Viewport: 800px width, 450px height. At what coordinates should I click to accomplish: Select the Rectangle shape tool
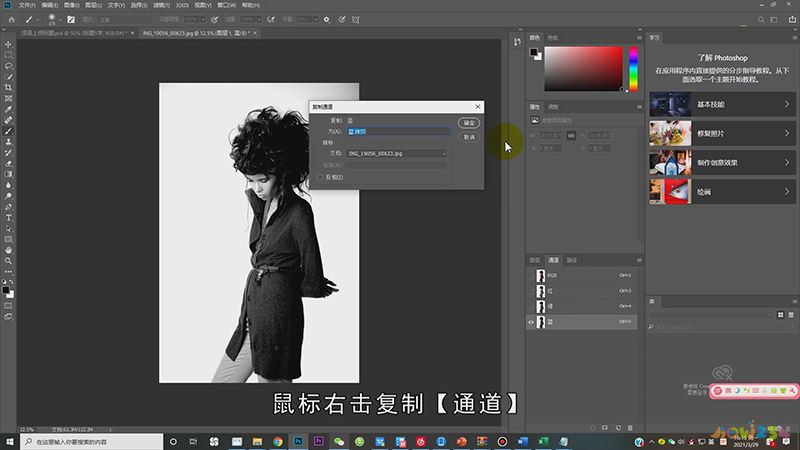pyautogui.click(x=8, y=239)
